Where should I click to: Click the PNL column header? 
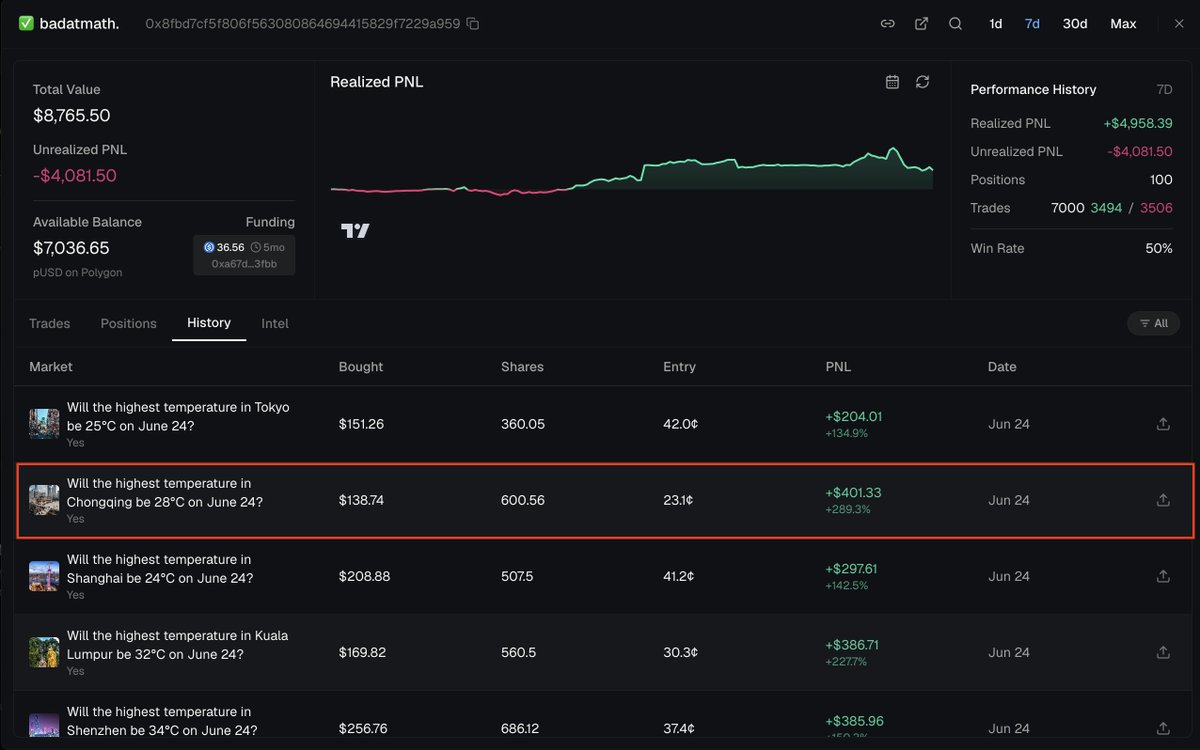click(838, 367)
